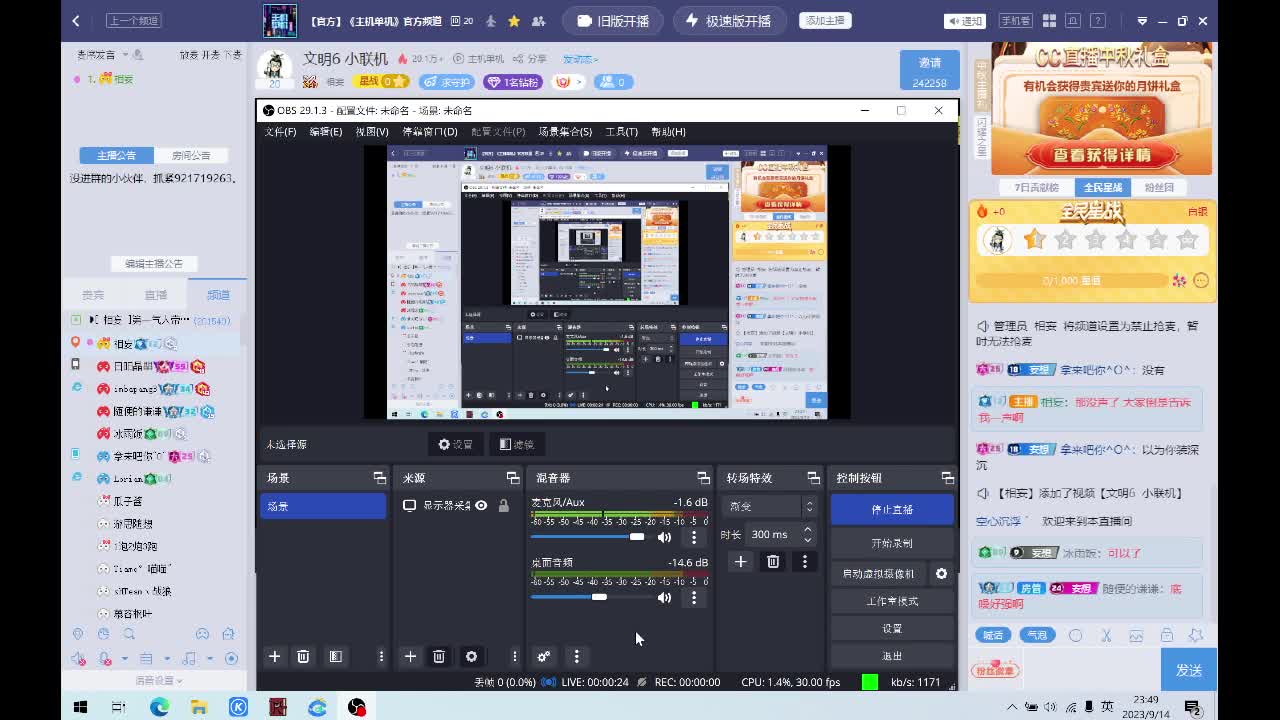Viewport: 1280px width, 720px height.
Task: Click 退出 exit button in OBS controls
Action: [x=892, y=656]
